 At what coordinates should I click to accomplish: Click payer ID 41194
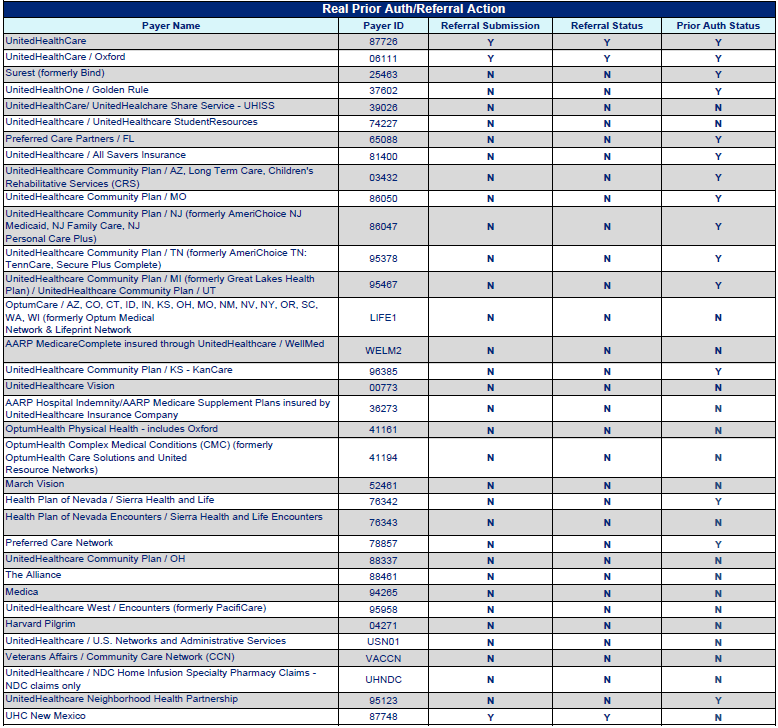pos(383,458)
